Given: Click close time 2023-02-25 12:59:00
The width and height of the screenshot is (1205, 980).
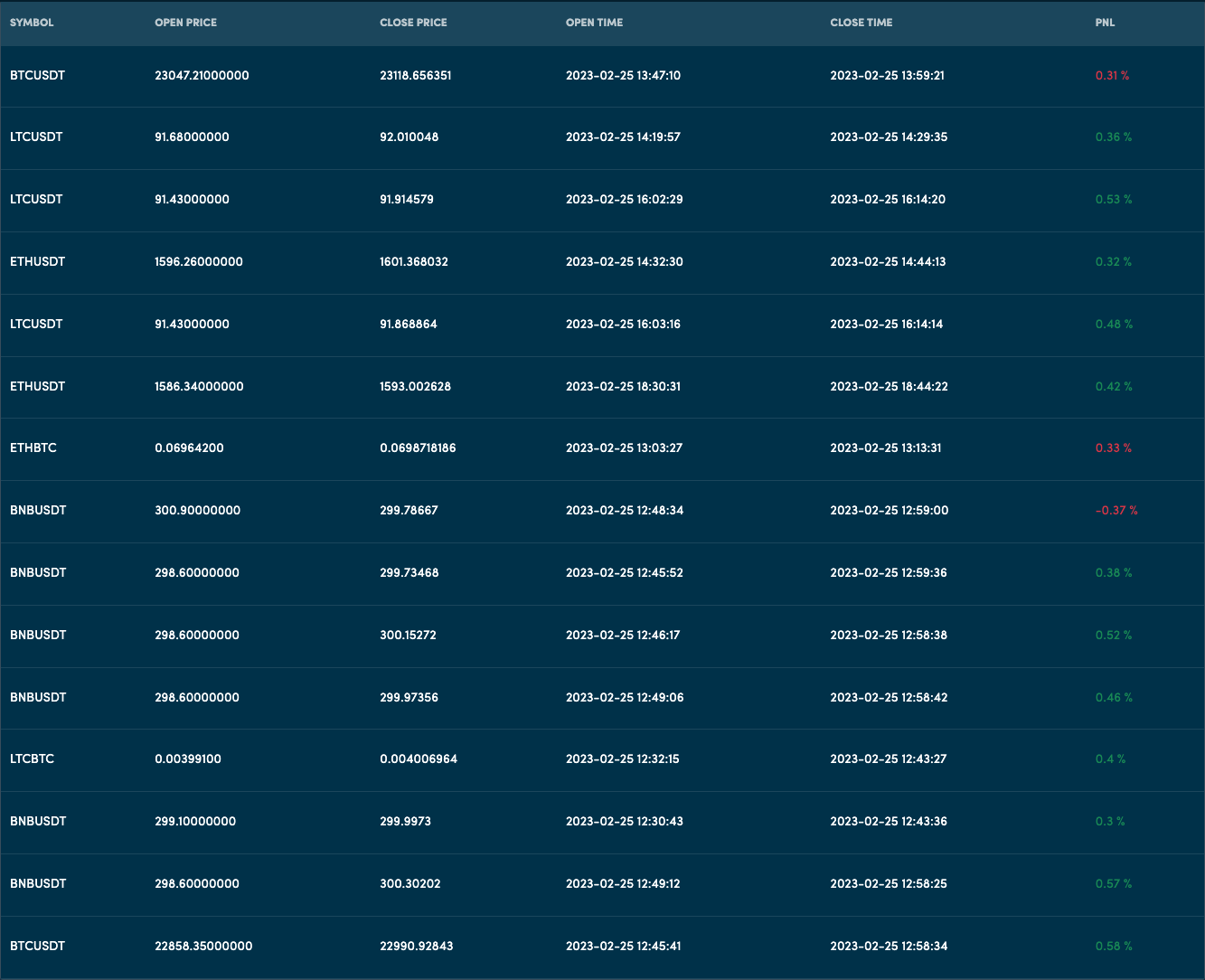Looking at the screenshot, I should (x=890, y=510).
